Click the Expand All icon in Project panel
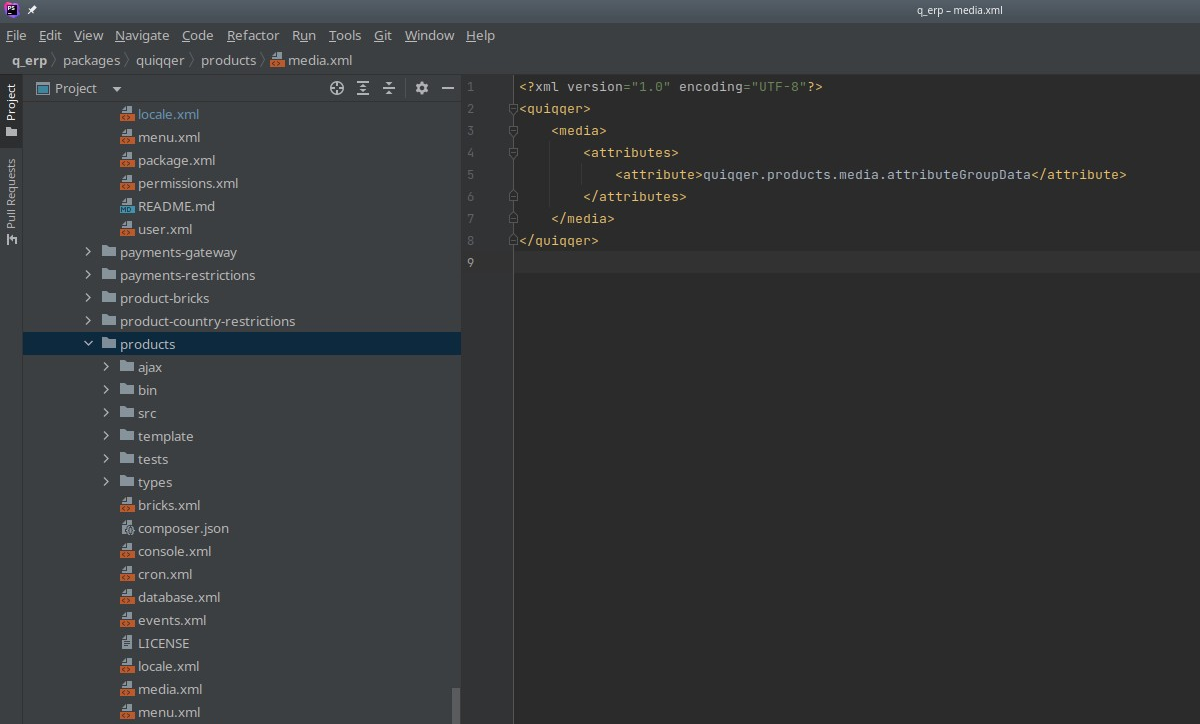This screenshot has height=724, width=1200. (363, 88)
